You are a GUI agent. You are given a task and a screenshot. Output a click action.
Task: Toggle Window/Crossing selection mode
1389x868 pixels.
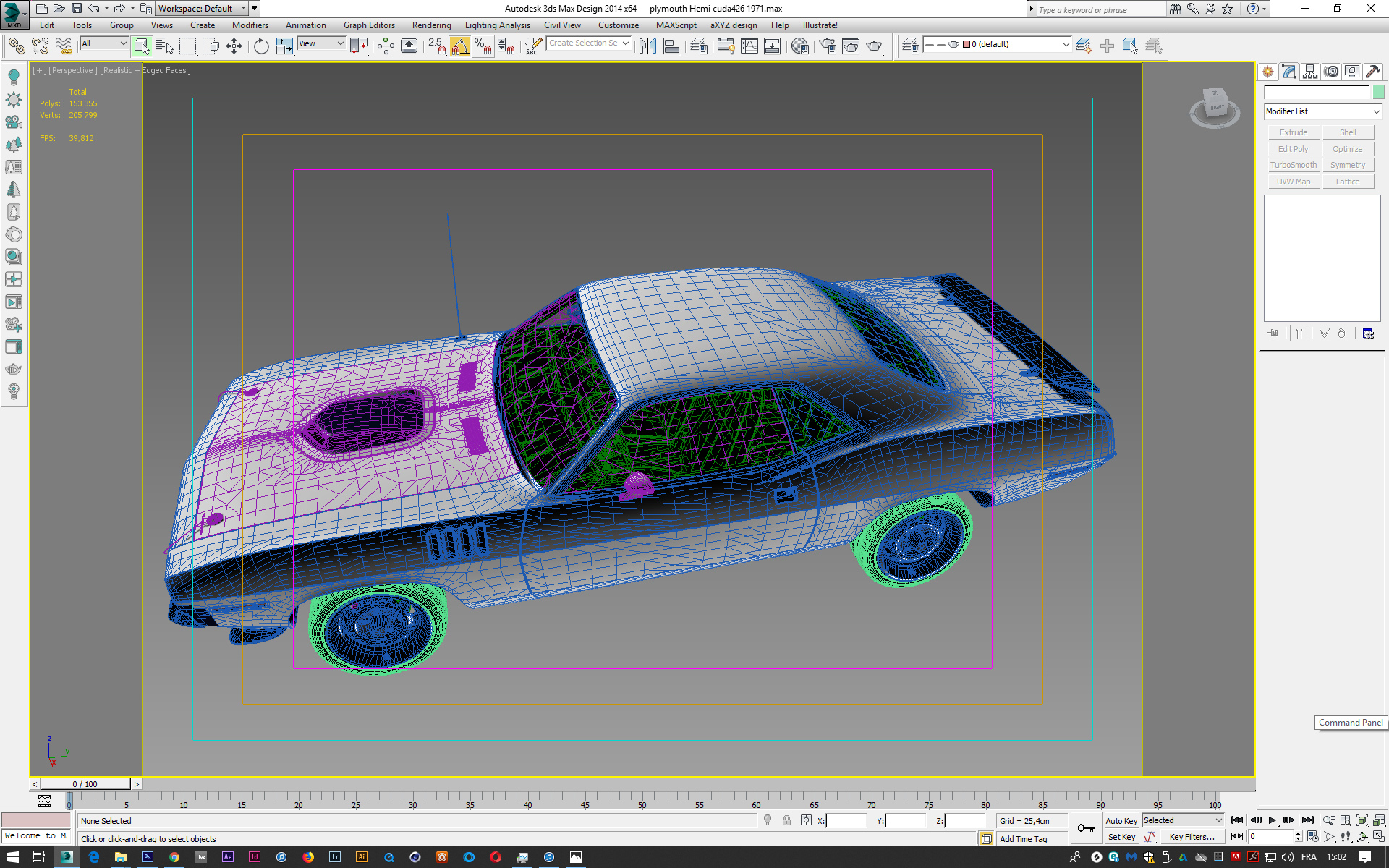[x=211, y=46]
